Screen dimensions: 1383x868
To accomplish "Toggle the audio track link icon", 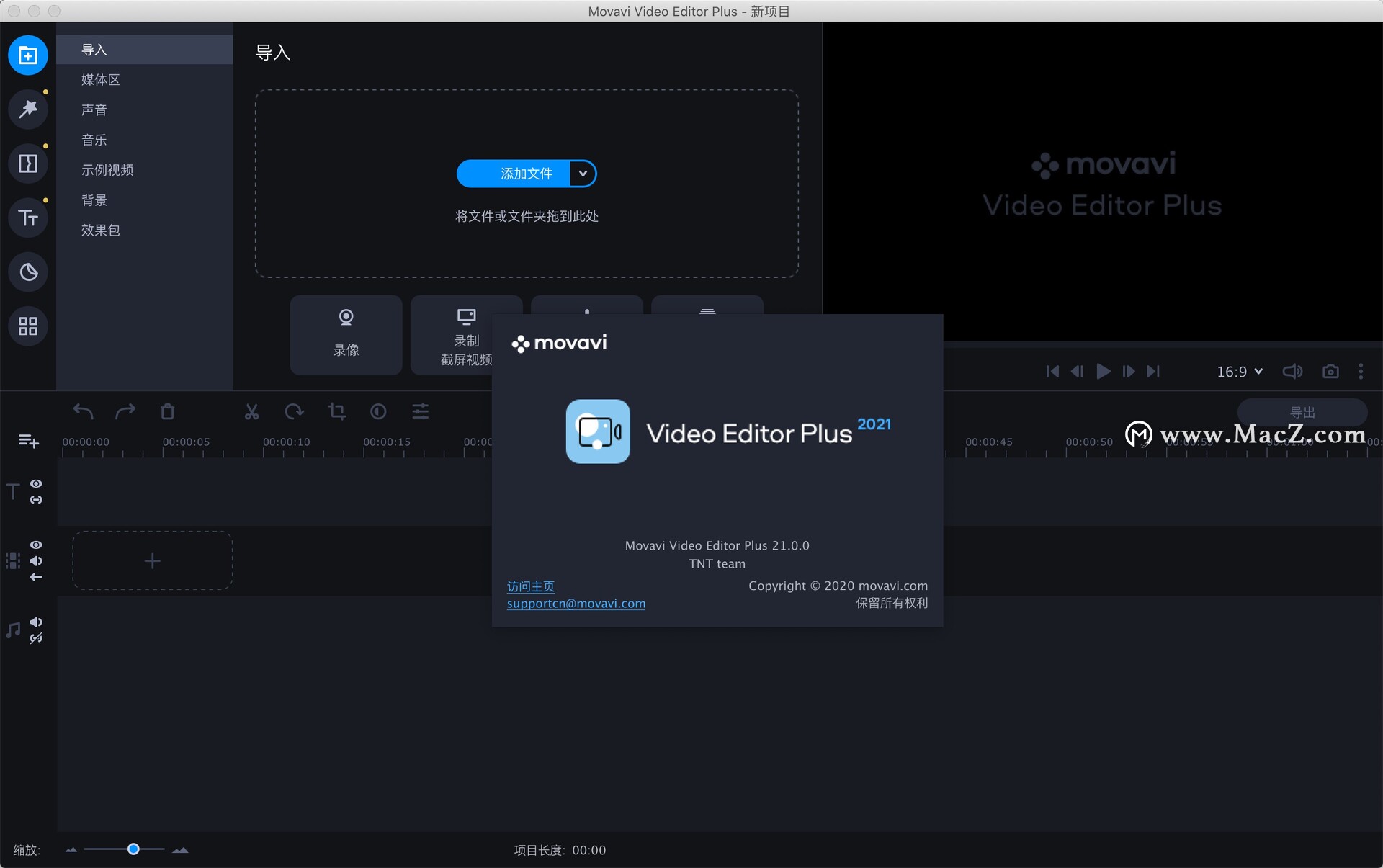I will (36, 638).
